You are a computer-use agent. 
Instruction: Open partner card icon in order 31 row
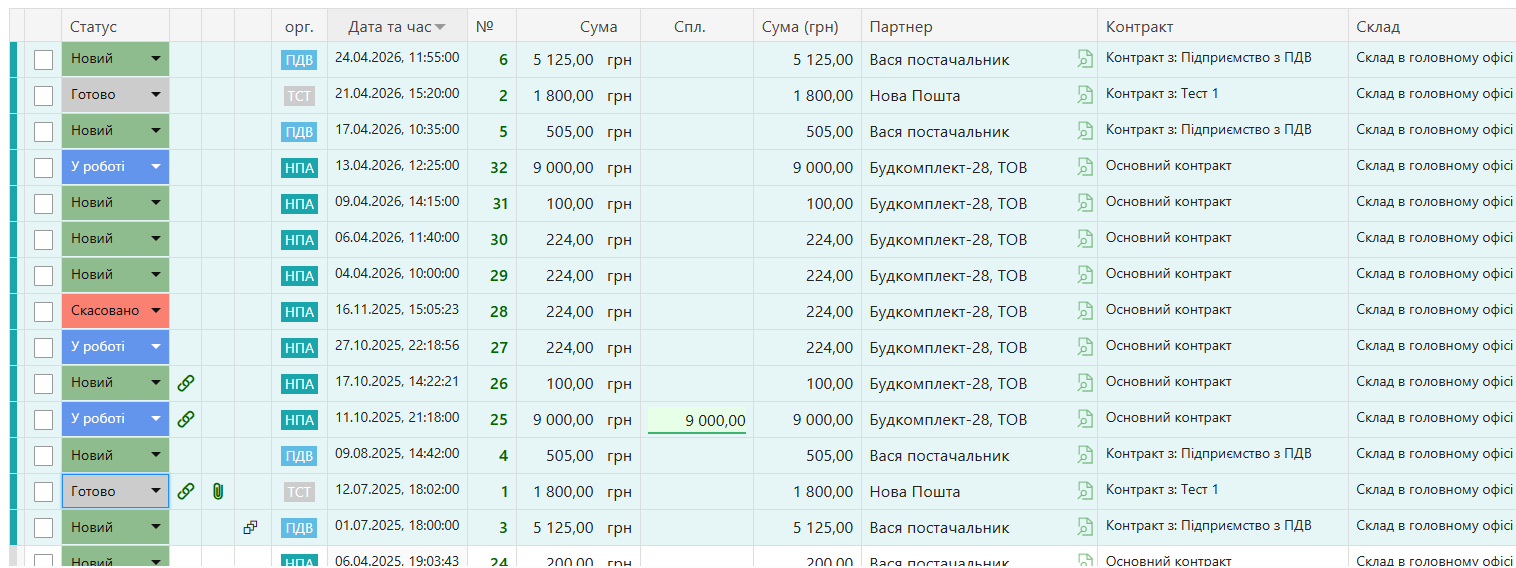click(x=1085, y=203)
